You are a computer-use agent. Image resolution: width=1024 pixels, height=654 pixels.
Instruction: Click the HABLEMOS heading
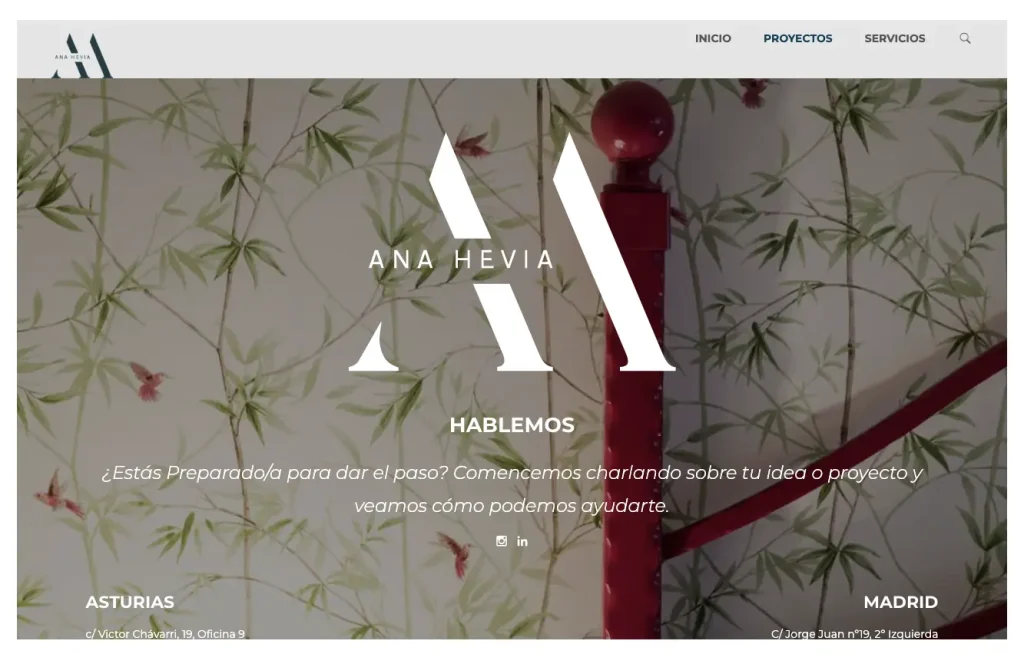pos(512,425)
